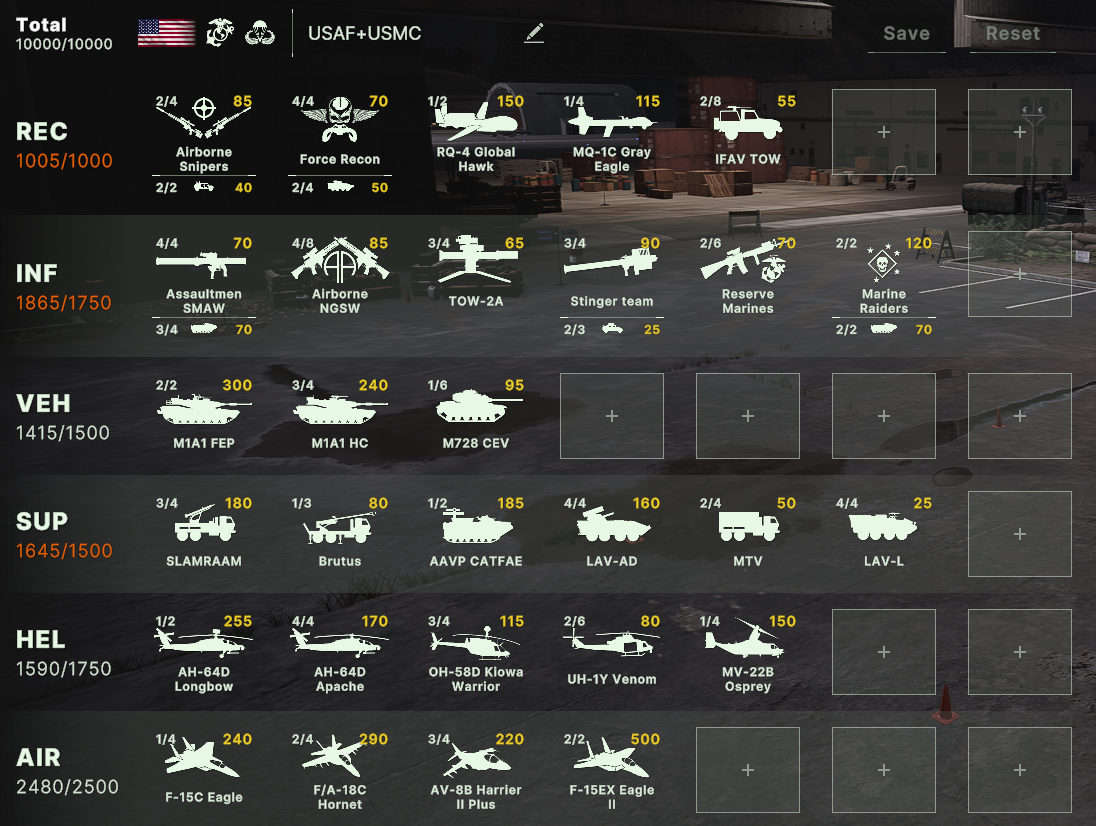1096x826 pixels.
Task: Select the F-15EX Eagle II jet icon
Action: (x=610, y=759)
